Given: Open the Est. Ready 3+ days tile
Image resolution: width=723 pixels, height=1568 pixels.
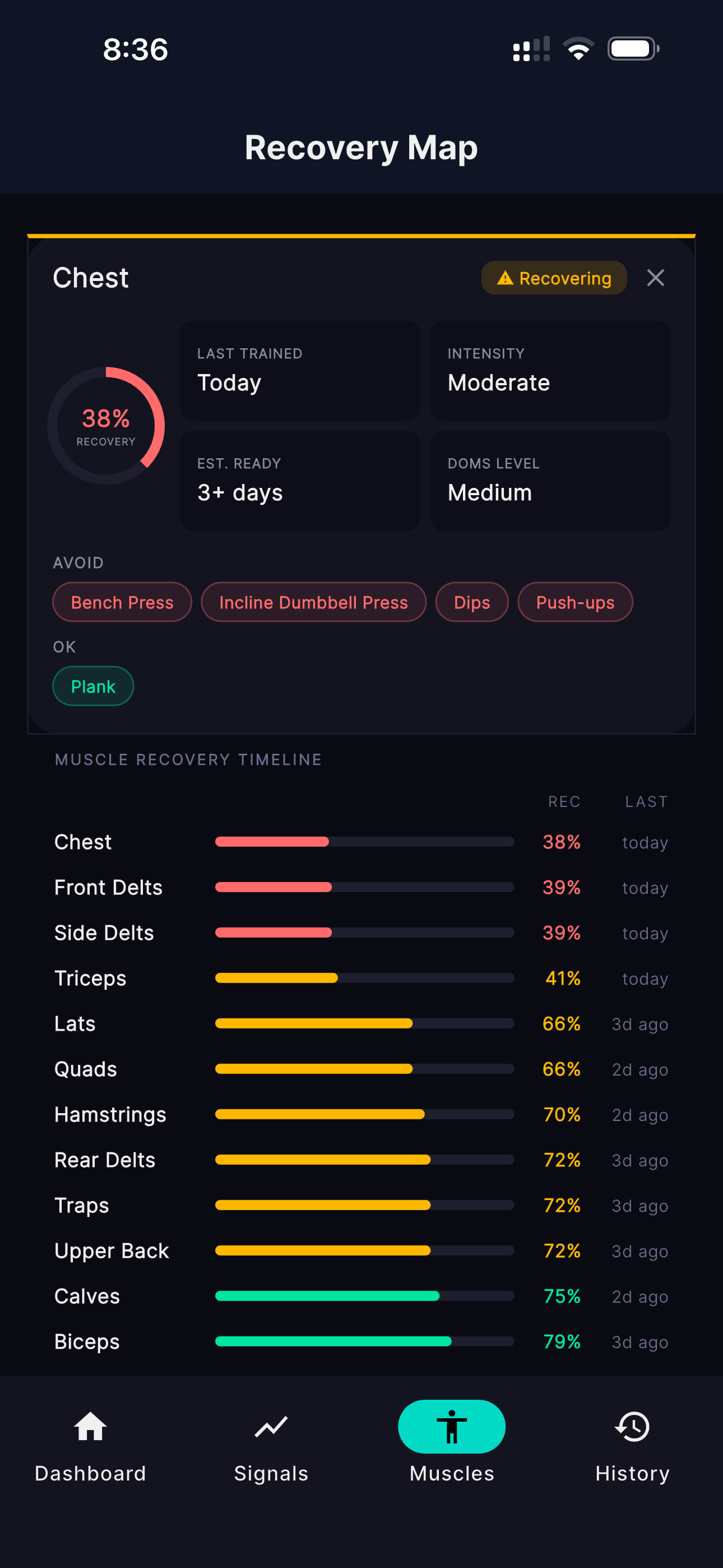Looking at the screenshot, I should (x=300, y=481).
